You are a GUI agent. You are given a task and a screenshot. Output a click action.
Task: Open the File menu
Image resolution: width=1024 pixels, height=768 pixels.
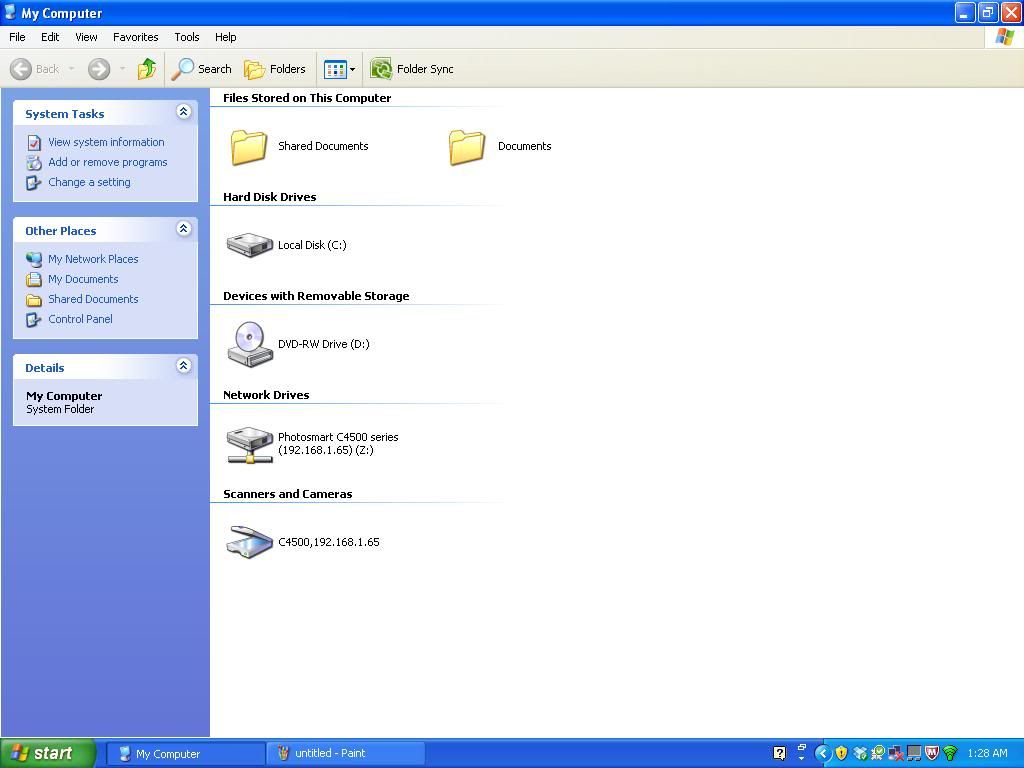coord(17,37)
